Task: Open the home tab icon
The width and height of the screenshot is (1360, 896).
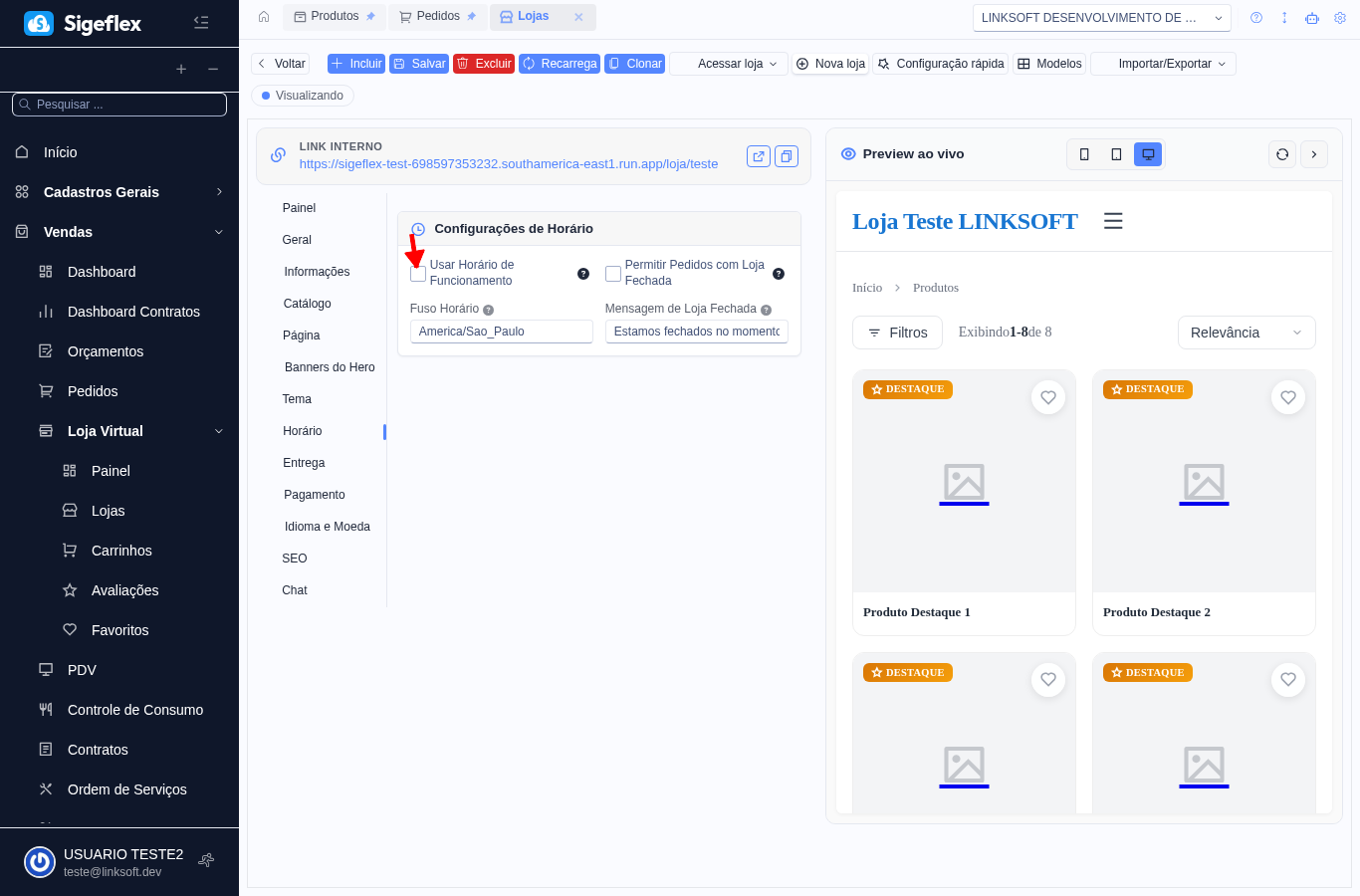Action: [x=264, y=17]
